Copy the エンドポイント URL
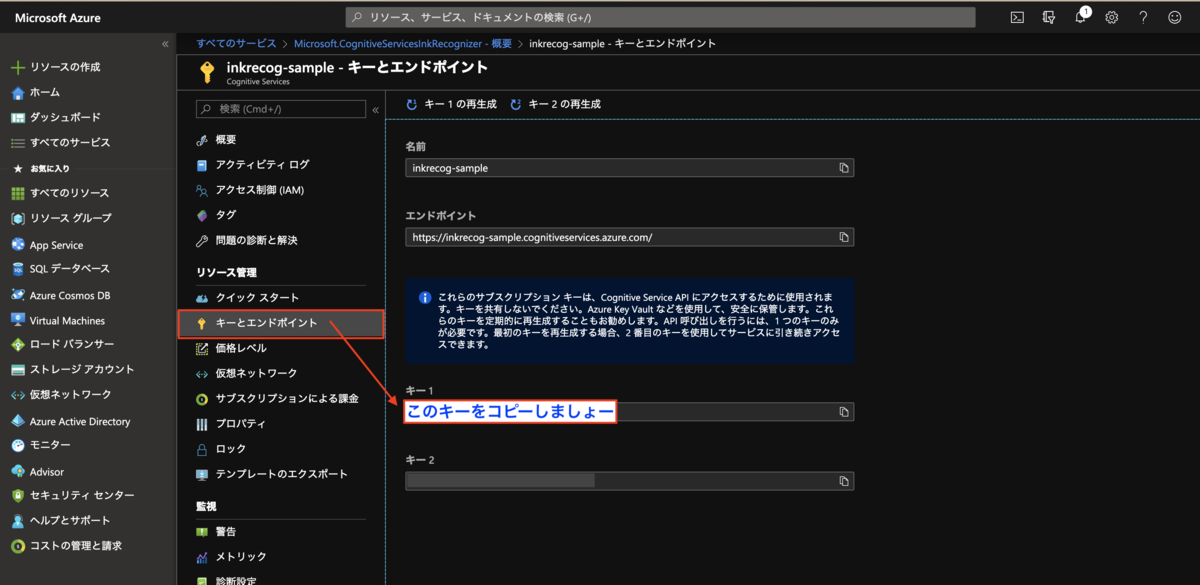This screenshot has width=1200, height=585. click(x=844, y=237)
